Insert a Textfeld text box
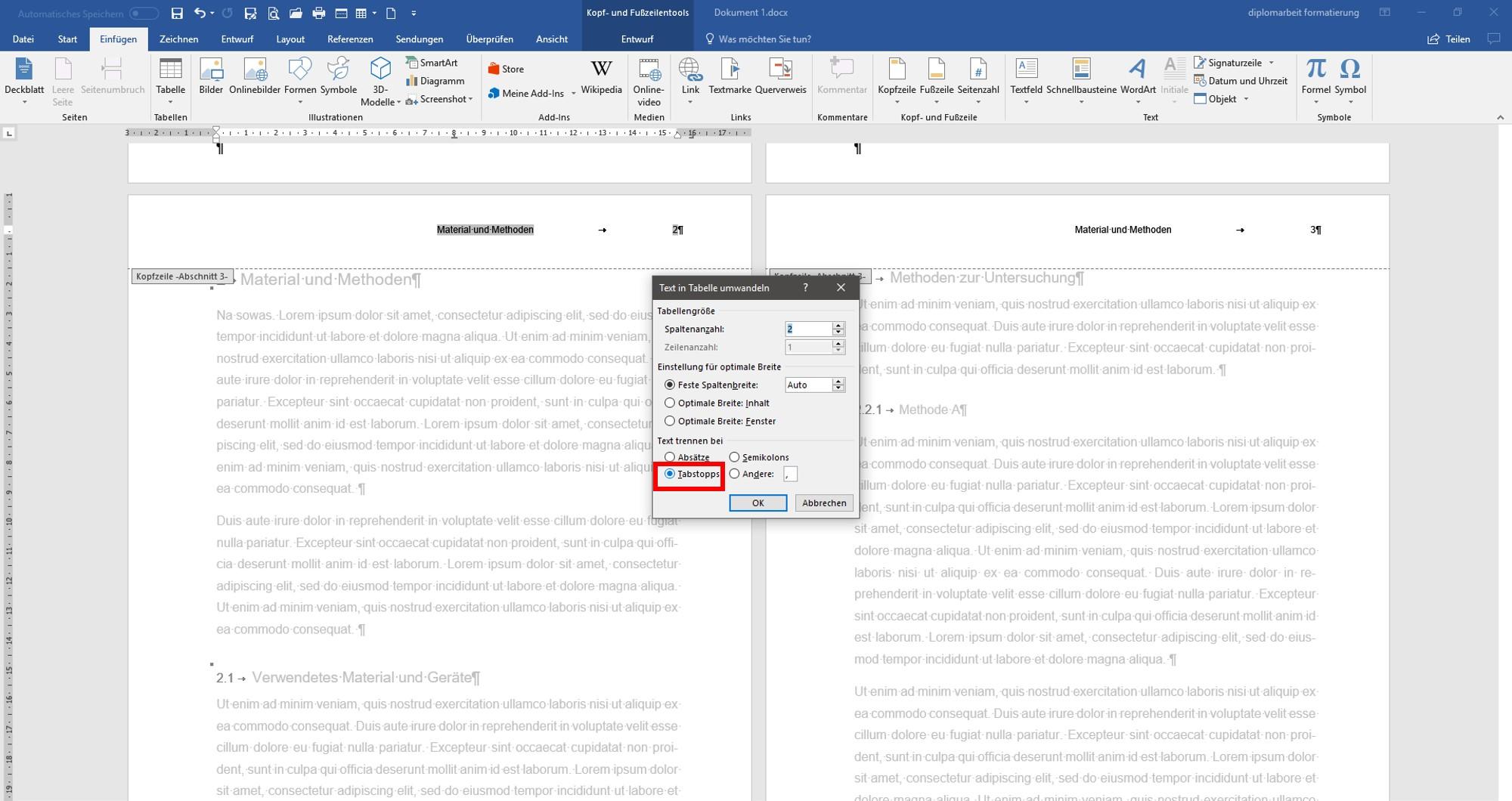The height and width of the screenshot is (801, 1512). tap(1026, 81)
